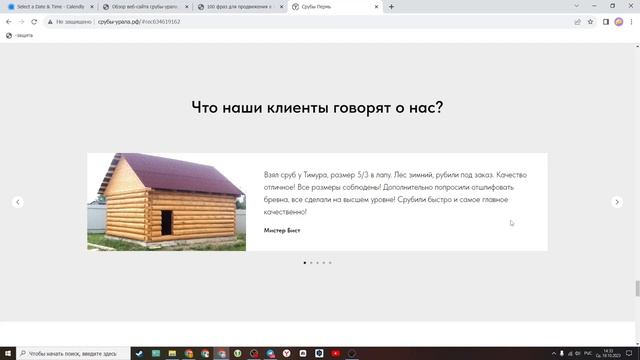Image resolution: width=640 pixels, height=360 pixels.
Task: Bookmark this page with the star
Action: click(590, 22)
